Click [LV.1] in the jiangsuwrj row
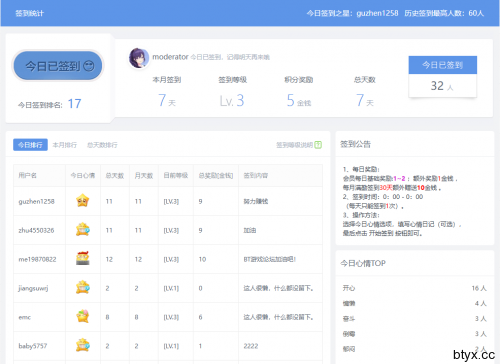The height and width of the screenshot is (364, 500). (171, 288)
